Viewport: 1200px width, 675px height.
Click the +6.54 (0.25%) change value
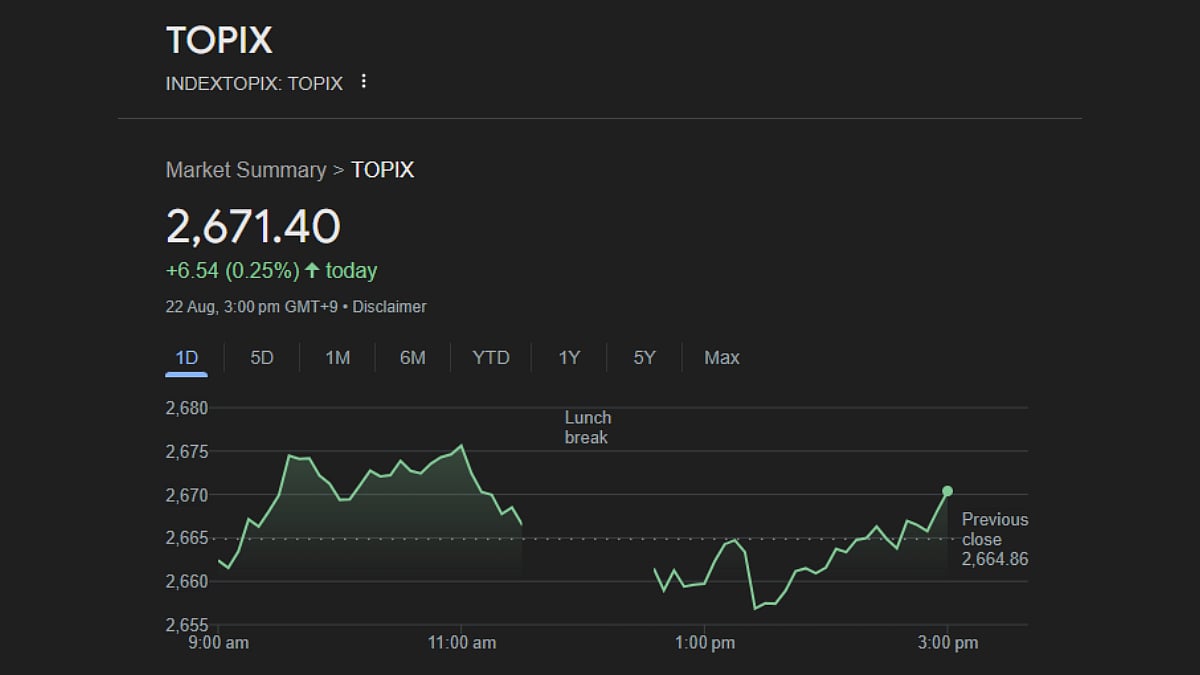click(232, 271)
